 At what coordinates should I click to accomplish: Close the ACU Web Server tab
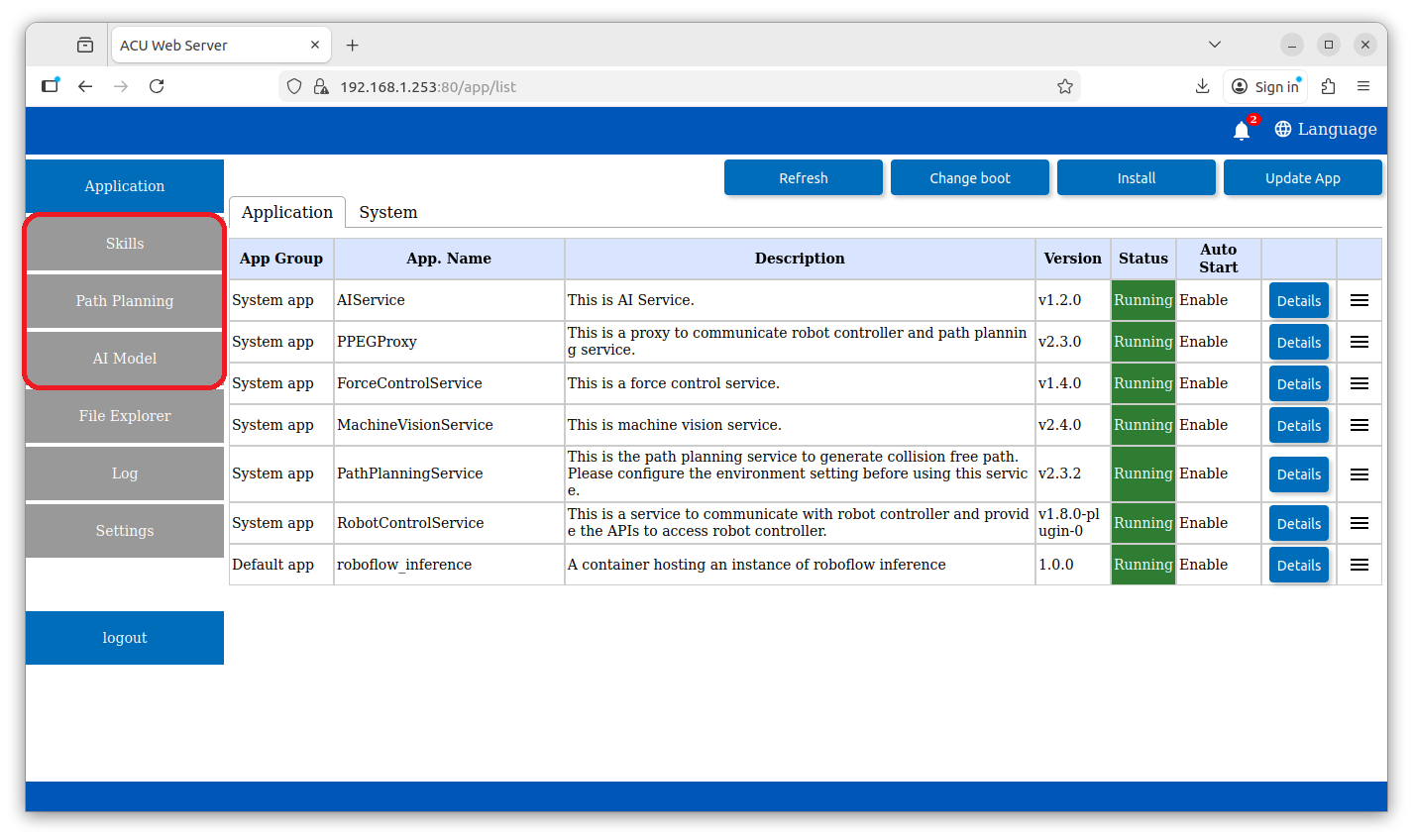point(315,45)
